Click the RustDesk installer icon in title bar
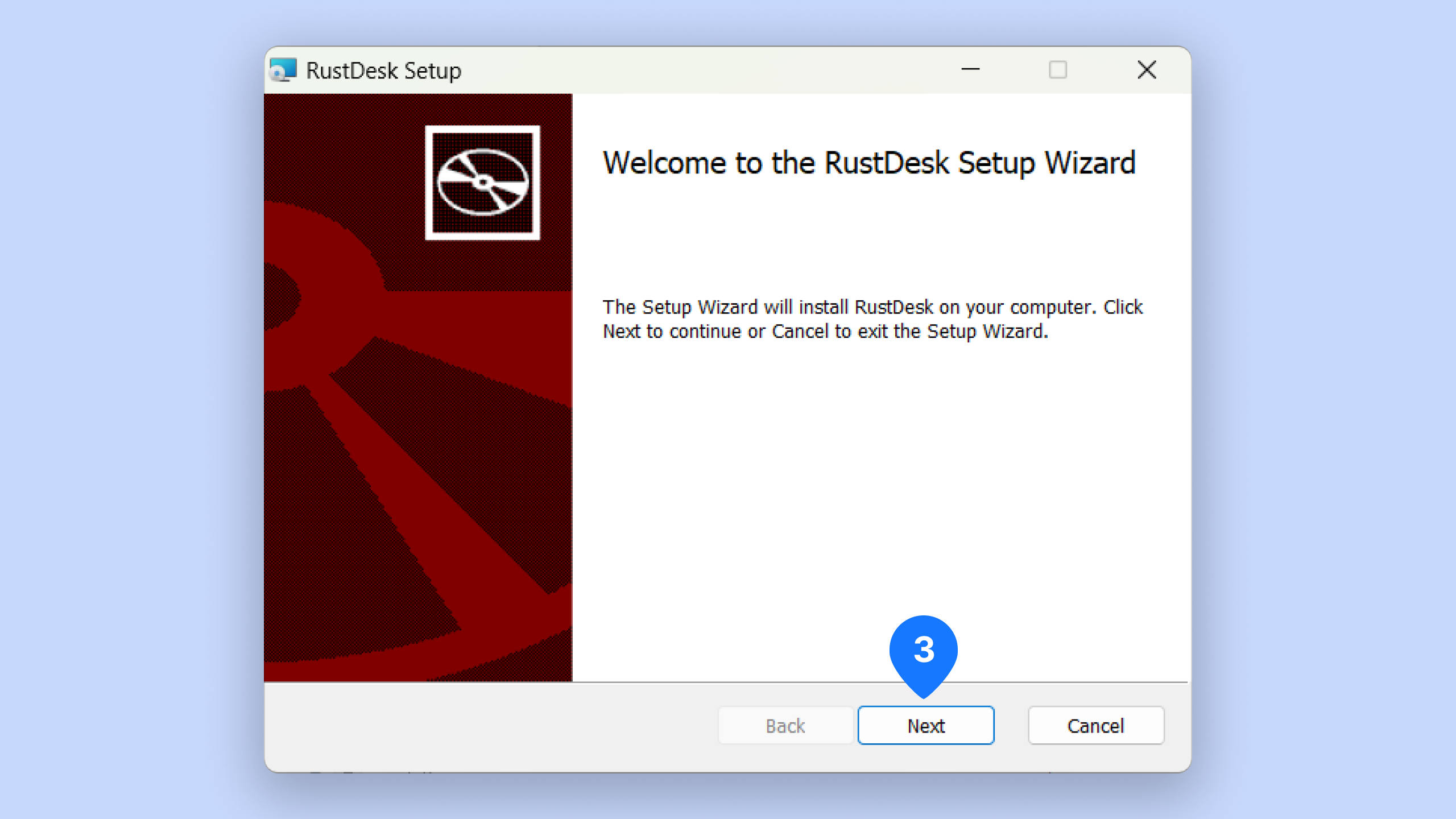The image size is (1456, 819). [x=283, y=70]
